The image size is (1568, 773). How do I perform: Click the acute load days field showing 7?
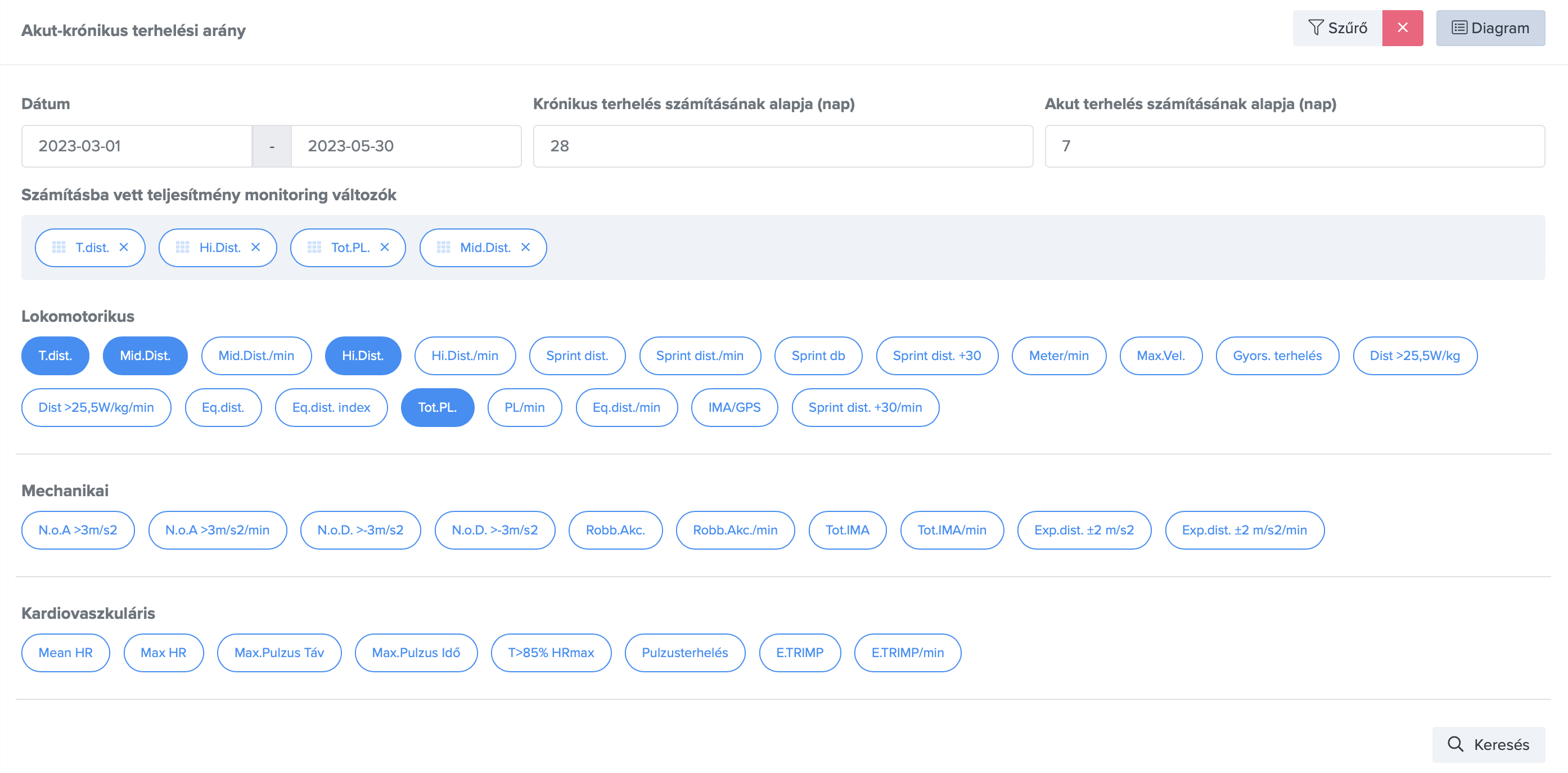1294,146
